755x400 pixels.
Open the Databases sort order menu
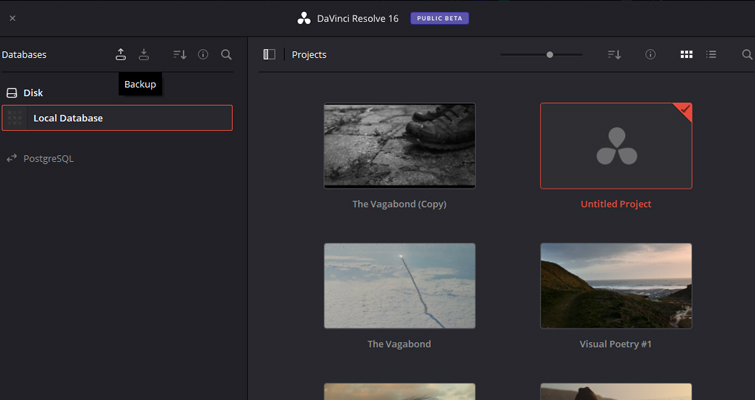(180, 55)
